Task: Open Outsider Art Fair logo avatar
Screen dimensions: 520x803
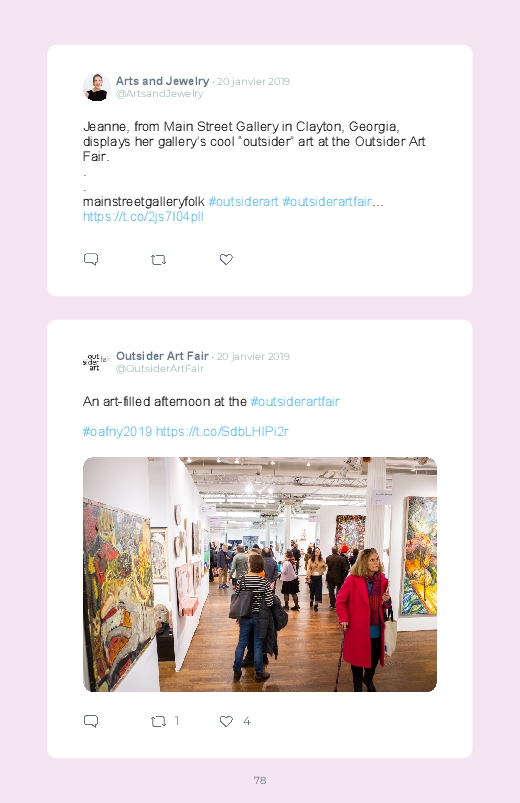Action: coord(96,362)
